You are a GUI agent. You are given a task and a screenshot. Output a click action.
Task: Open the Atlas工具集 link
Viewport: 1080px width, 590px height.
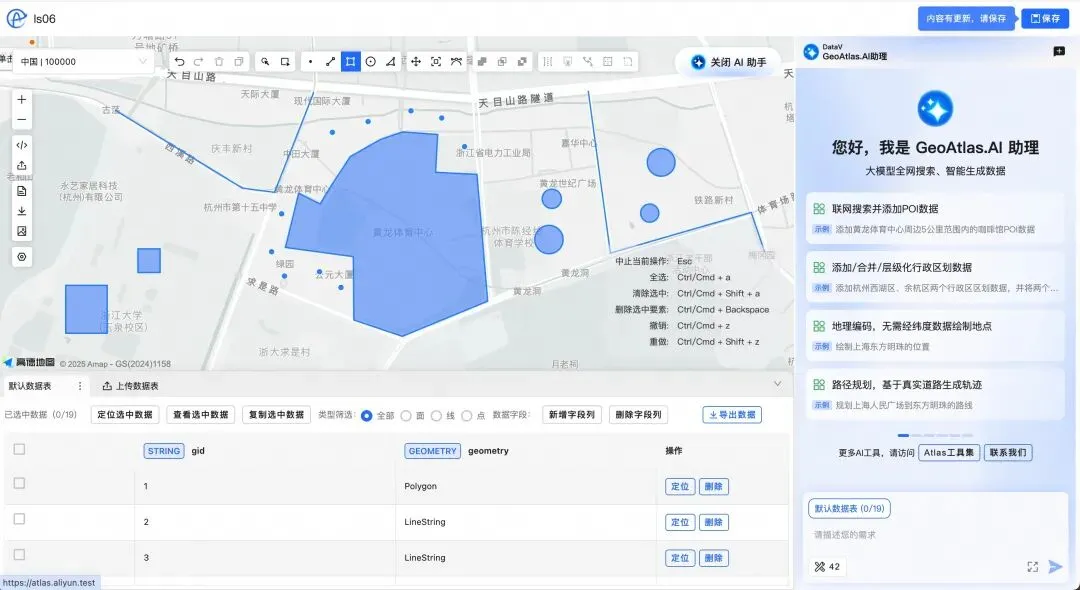pos(949,453)
